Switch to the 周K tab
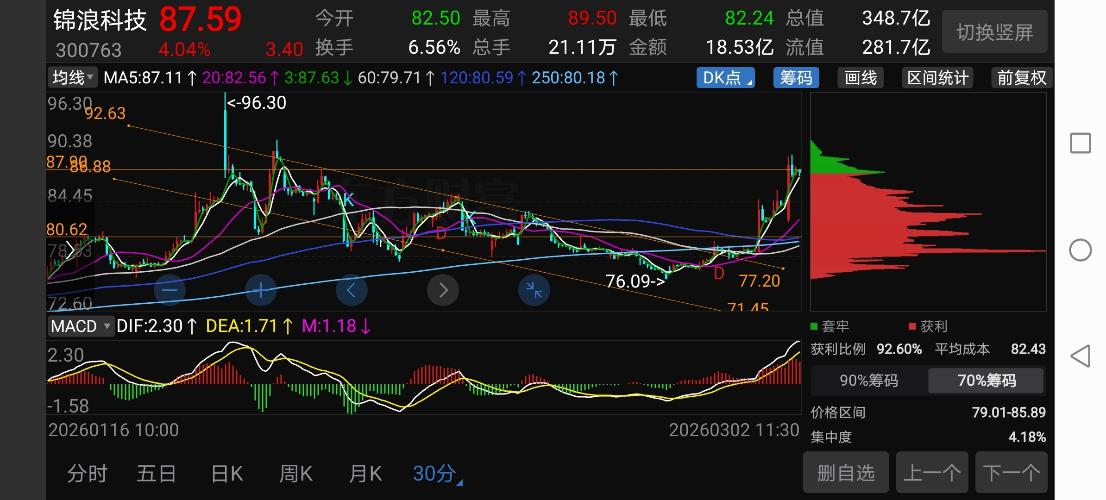 point(296,474)
